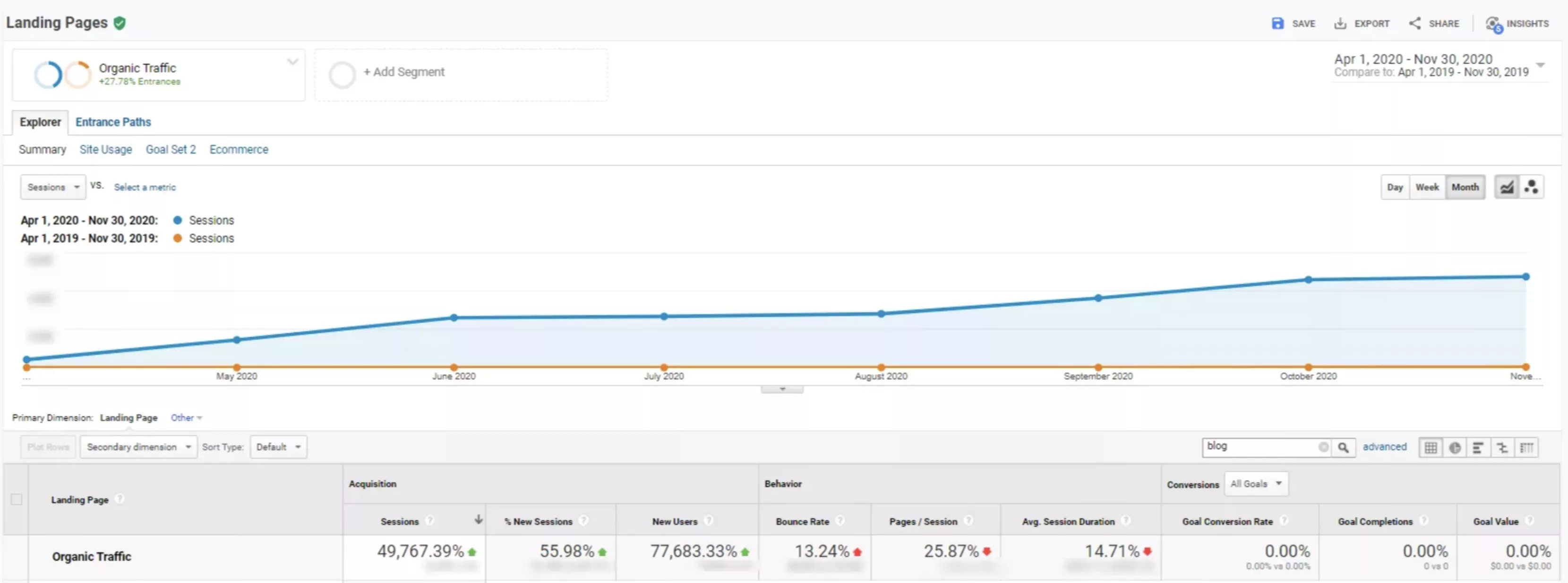
Task: Click the August 2020 orange data point
Action: (x=881, y=367)
